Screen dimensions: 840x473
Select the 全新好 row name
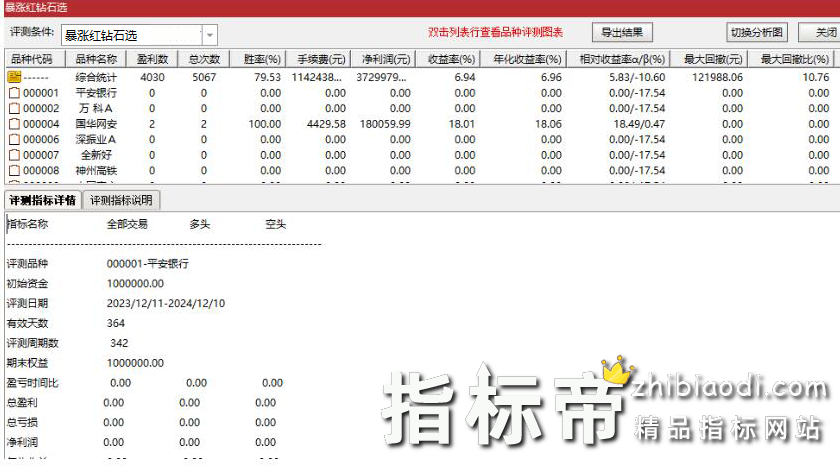tap(96, 155)
